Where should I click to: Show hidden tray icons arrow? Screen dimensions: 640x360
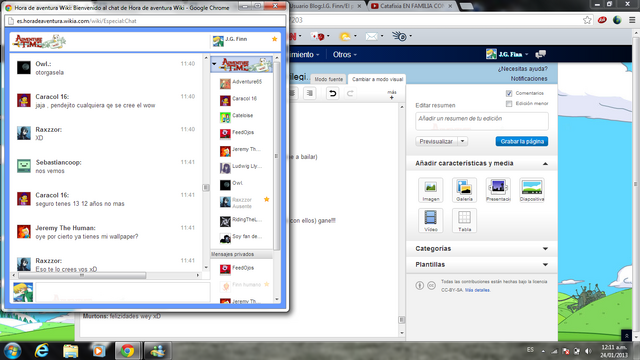pyautogui.click(x=543, y=351)
